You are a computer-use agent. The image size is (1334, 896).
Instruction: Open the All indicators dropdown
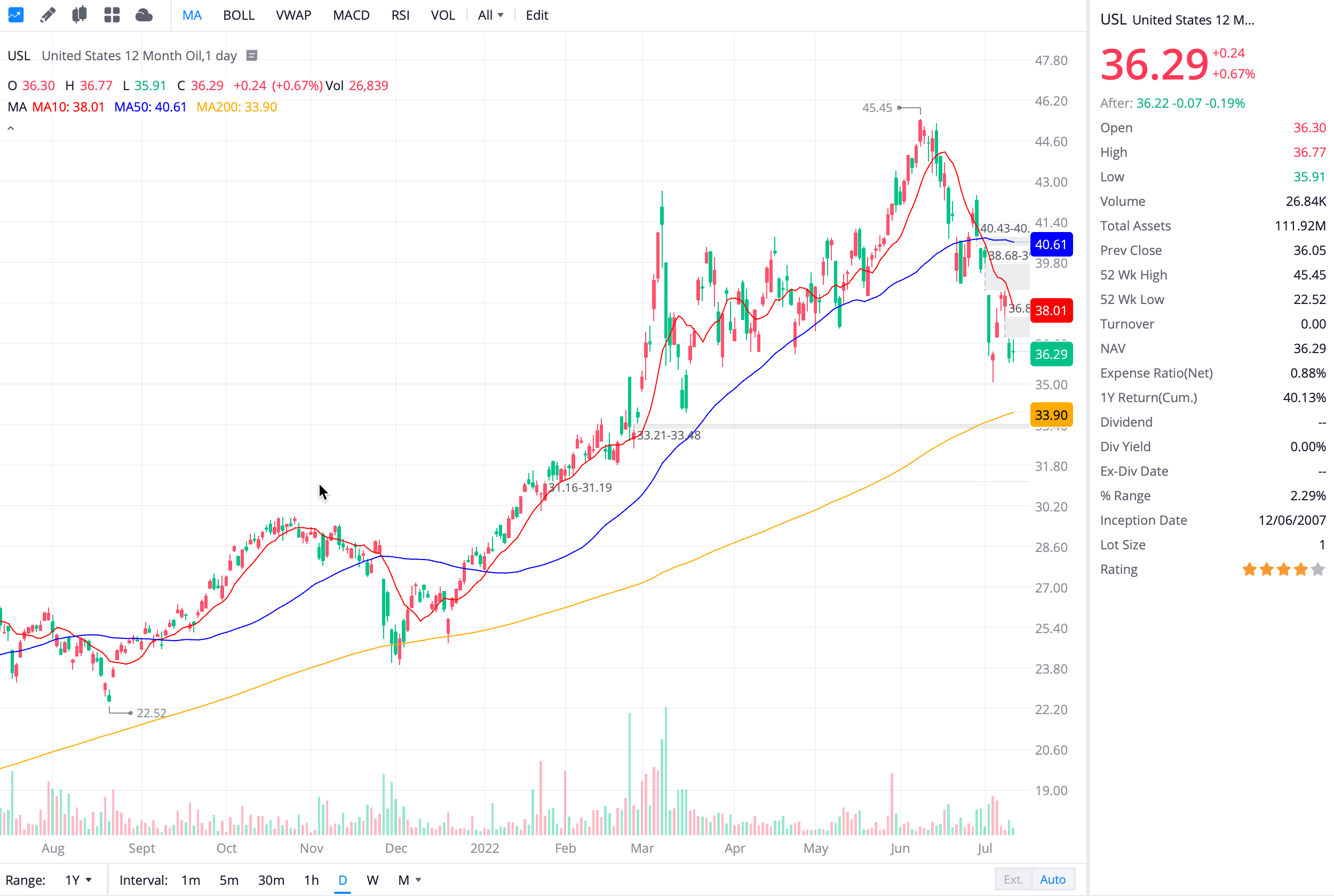coord(490,15)
